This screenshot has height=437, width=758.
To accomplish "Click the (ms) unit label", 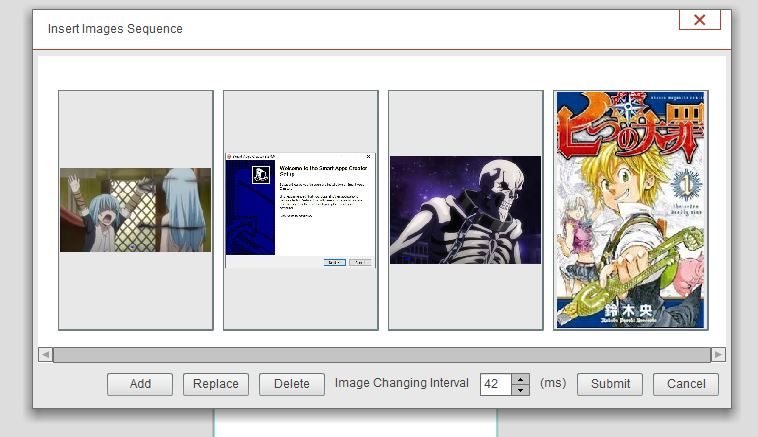I will tap(553, 383).
